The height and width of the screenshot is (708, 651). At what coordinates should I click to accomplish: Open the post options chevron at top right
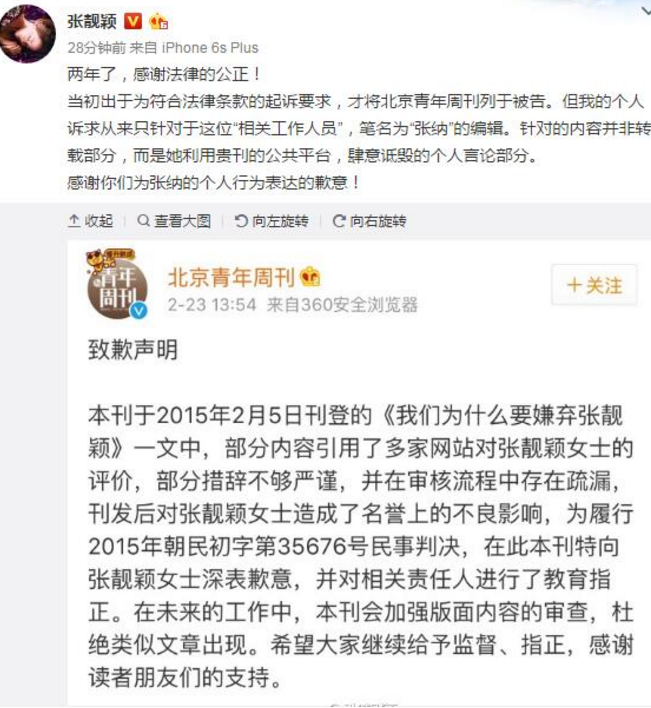point(646,11)
